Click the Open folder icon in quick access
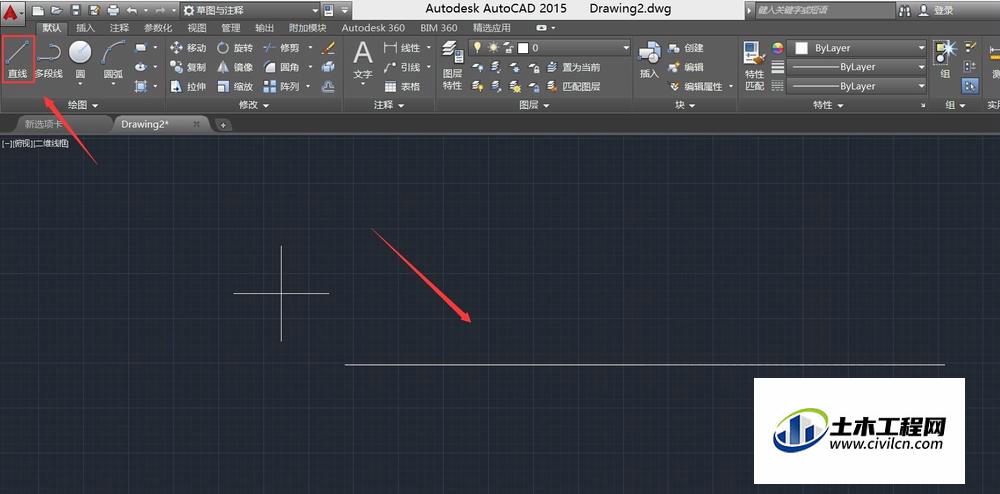 click(x=56, y=10)
